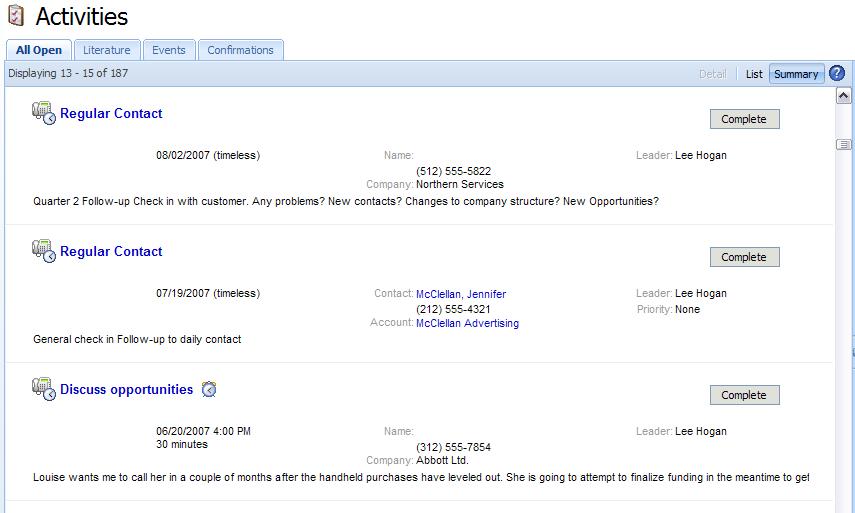Viewport: 855px width, 513px height.
Task: Click the Activities clipboard icon in header
Action: coord(15,17)
